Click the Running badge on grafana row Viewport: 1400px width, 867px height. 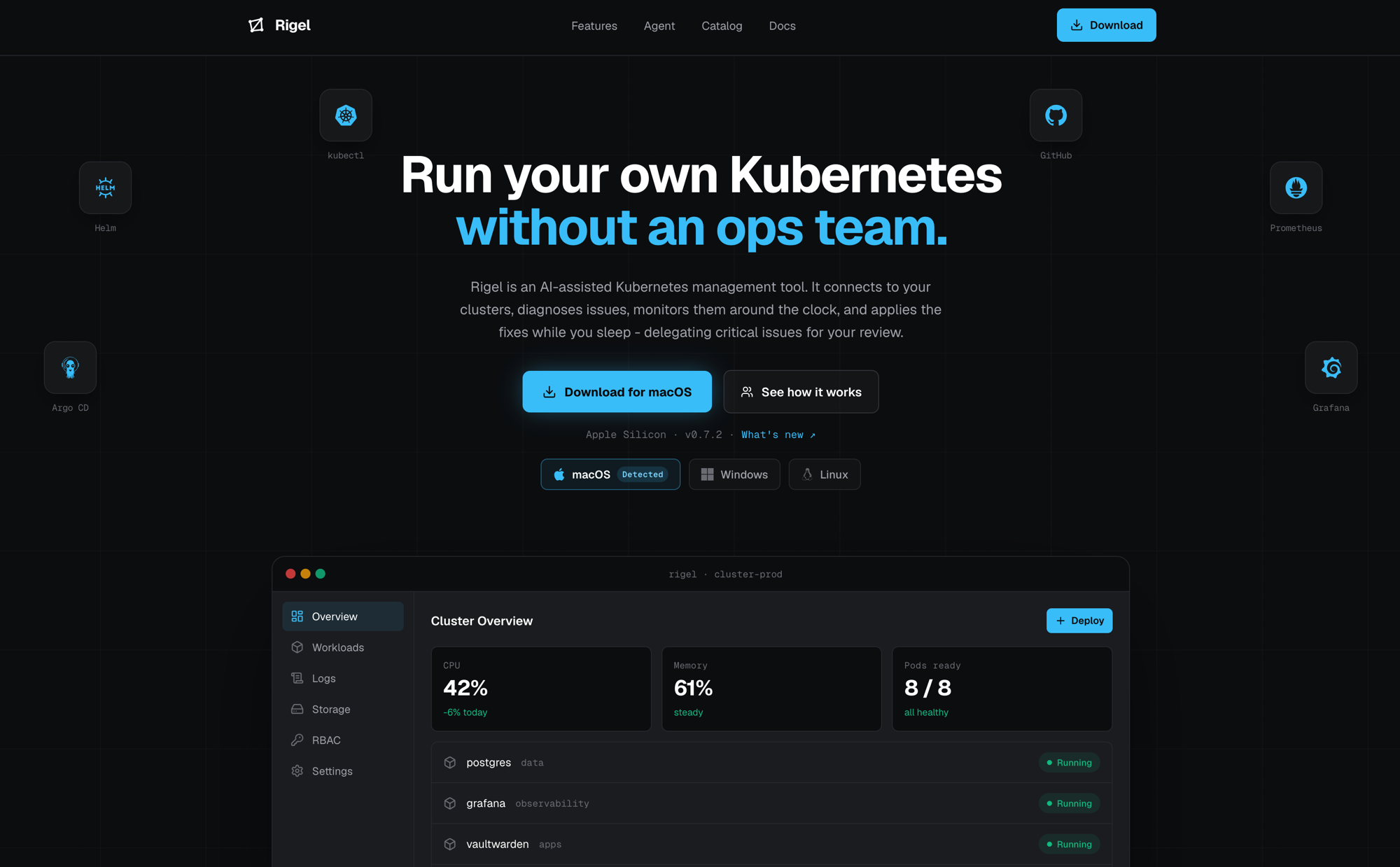coord(1069,803)
